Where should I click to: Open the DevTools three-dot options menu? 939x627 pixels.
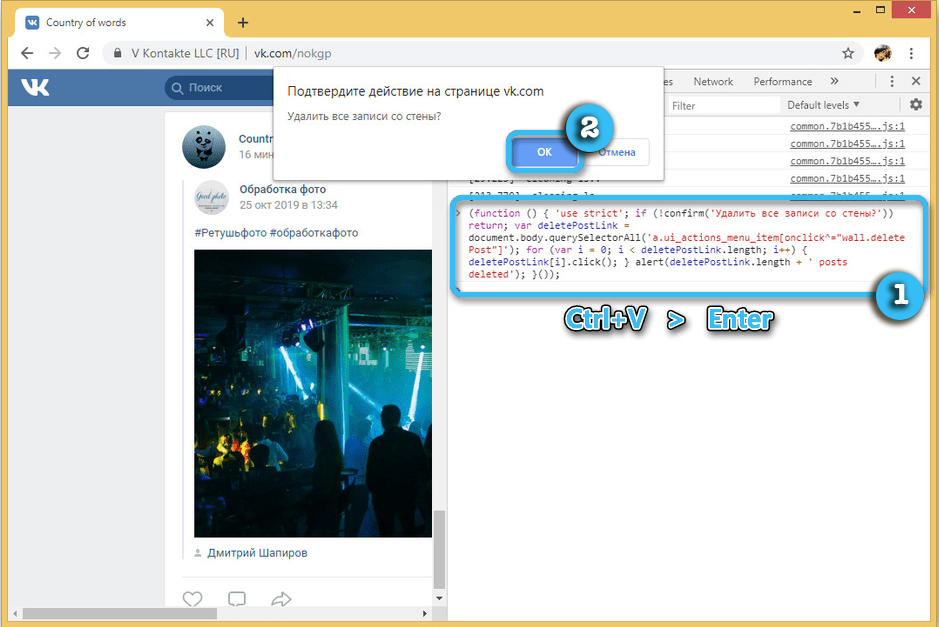tap(889, 82)
